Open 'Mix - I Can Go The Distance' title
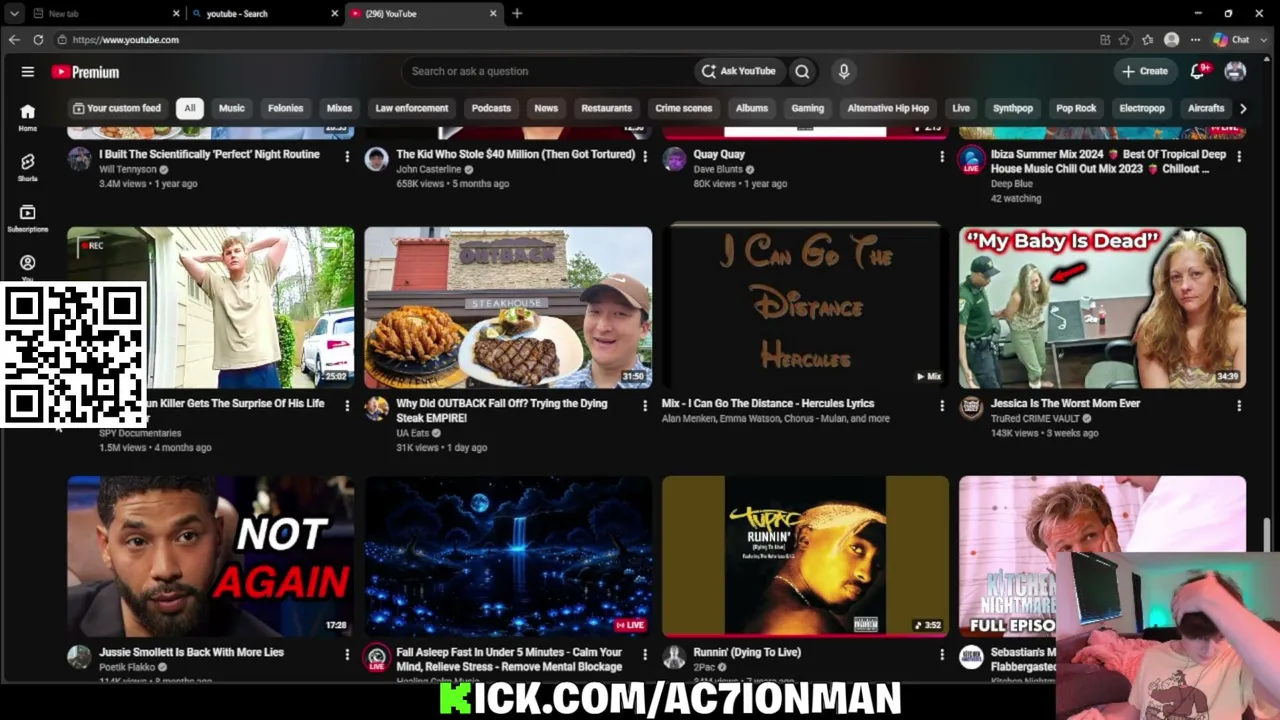 768,403
